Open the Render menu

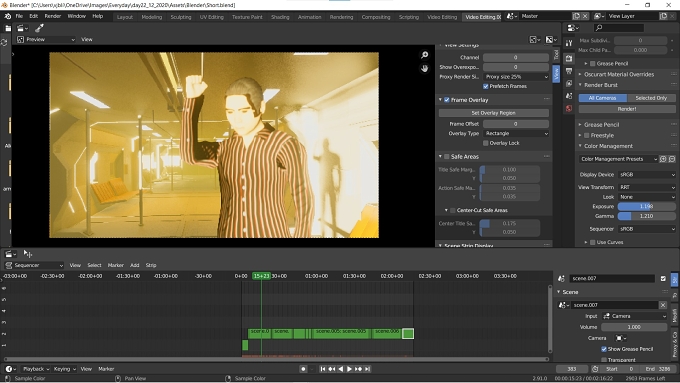(53, 16)
